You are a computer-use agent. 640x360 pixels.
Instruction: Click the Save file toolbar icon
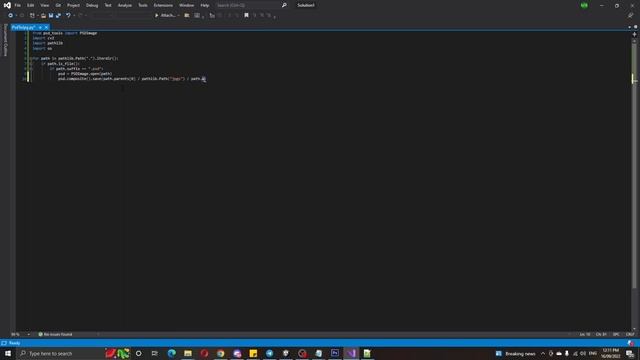tap(51, 16)
